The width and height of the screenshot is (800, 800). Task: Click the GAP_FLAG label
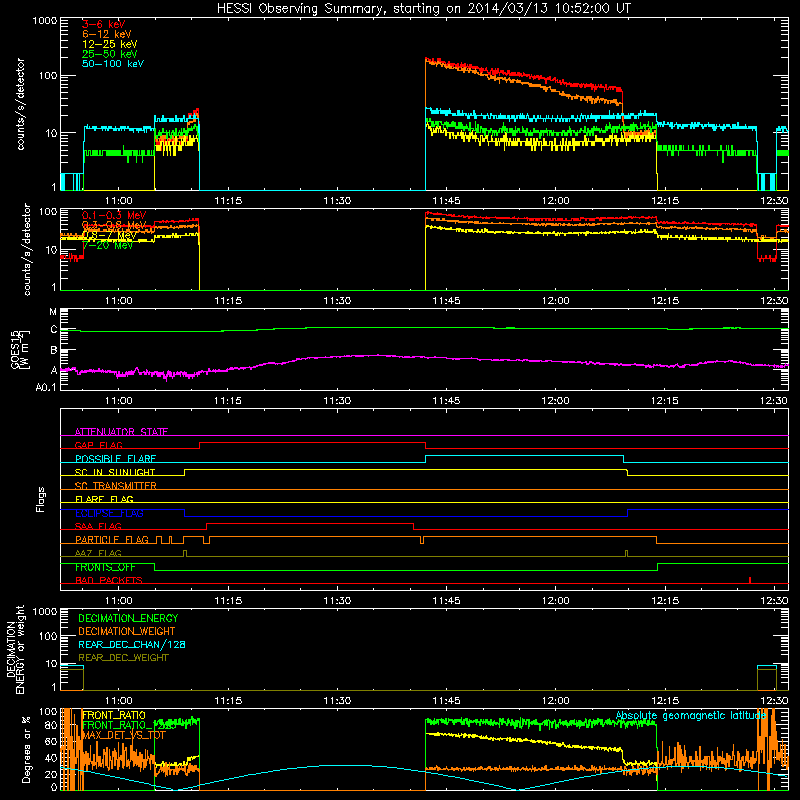(98, 445)
